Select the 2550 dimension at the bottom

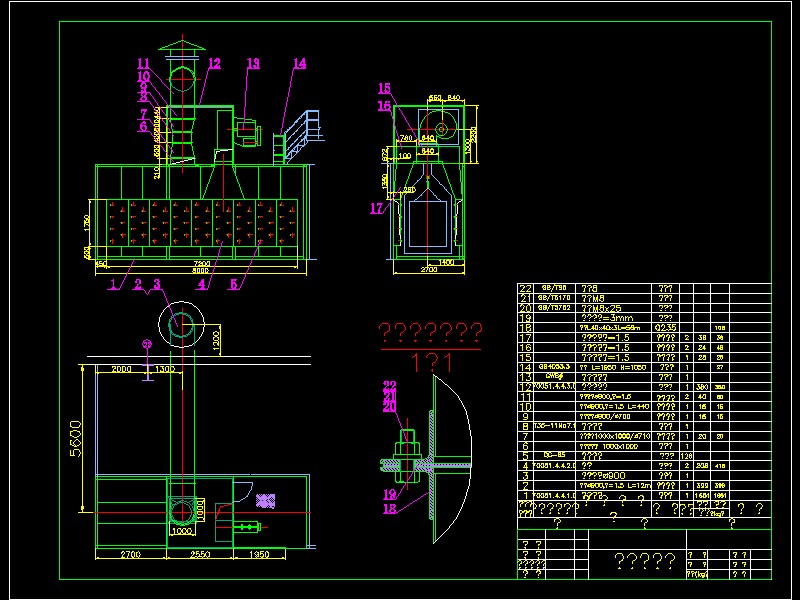(199, 554)
